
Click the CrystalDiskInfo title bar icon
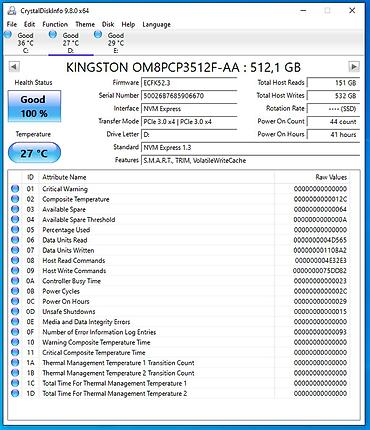(12, 11)
